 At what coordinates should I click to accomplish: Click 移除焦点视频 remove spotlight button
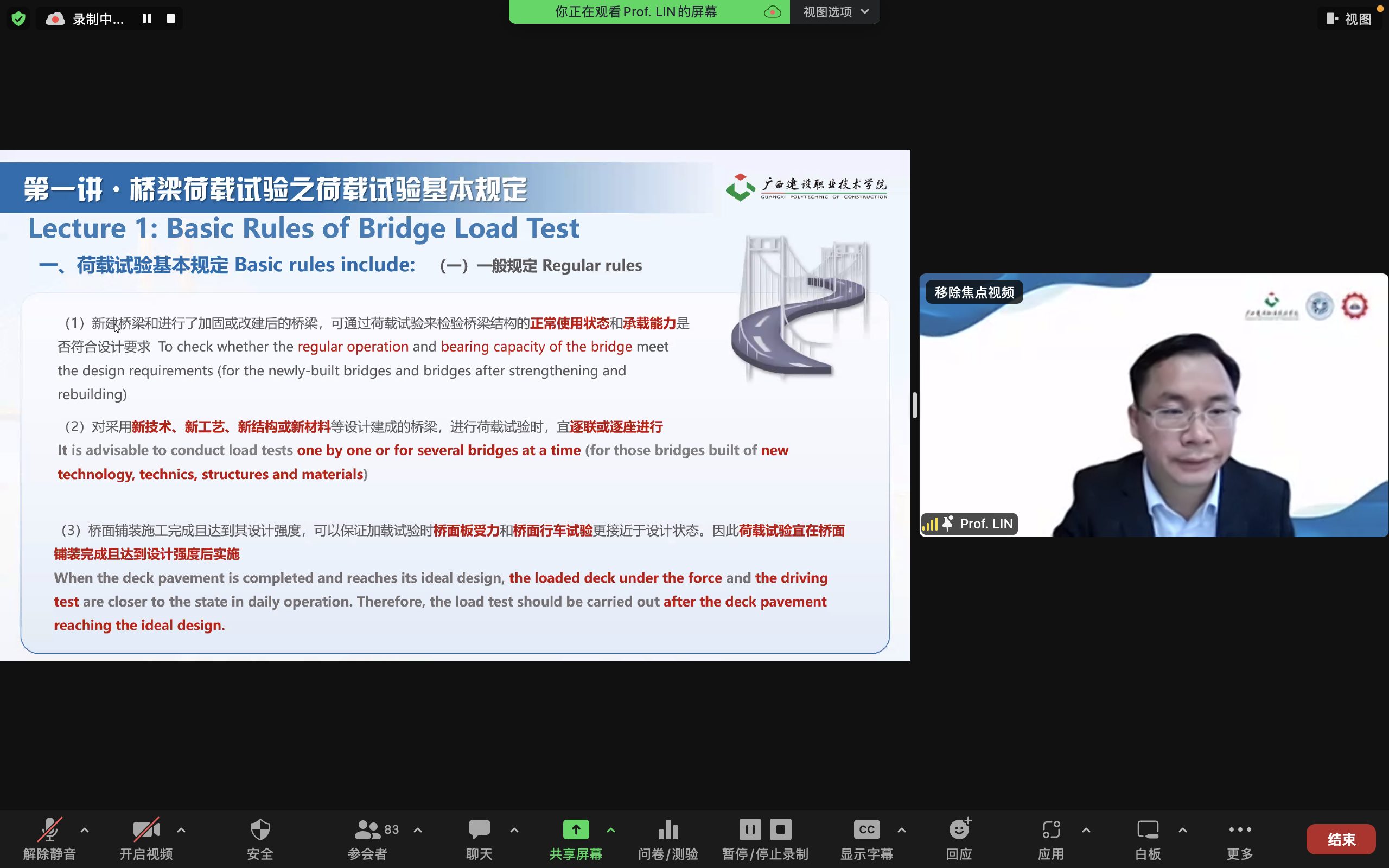974,293
